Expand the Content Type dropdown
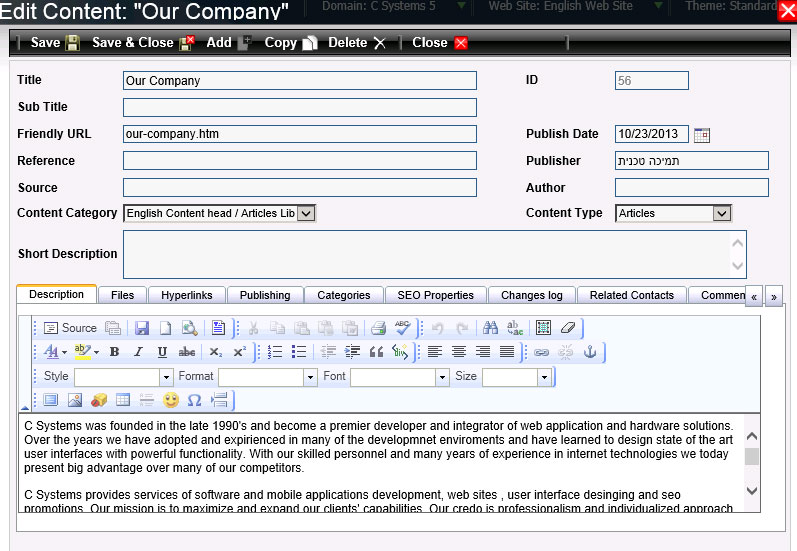 click(721, 213)
